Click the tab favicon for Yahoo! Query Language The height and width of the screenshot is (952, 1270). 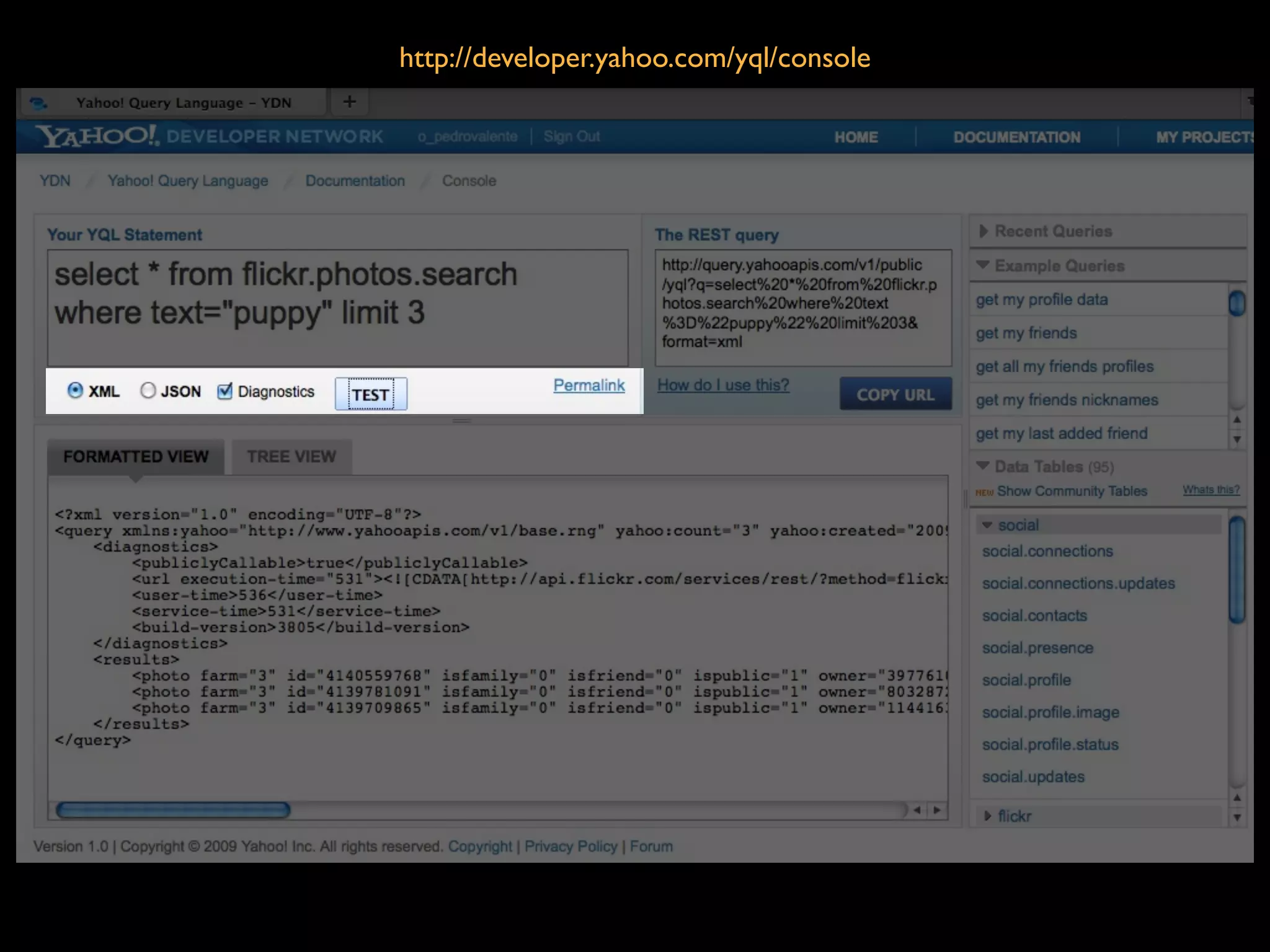[38, 103]
